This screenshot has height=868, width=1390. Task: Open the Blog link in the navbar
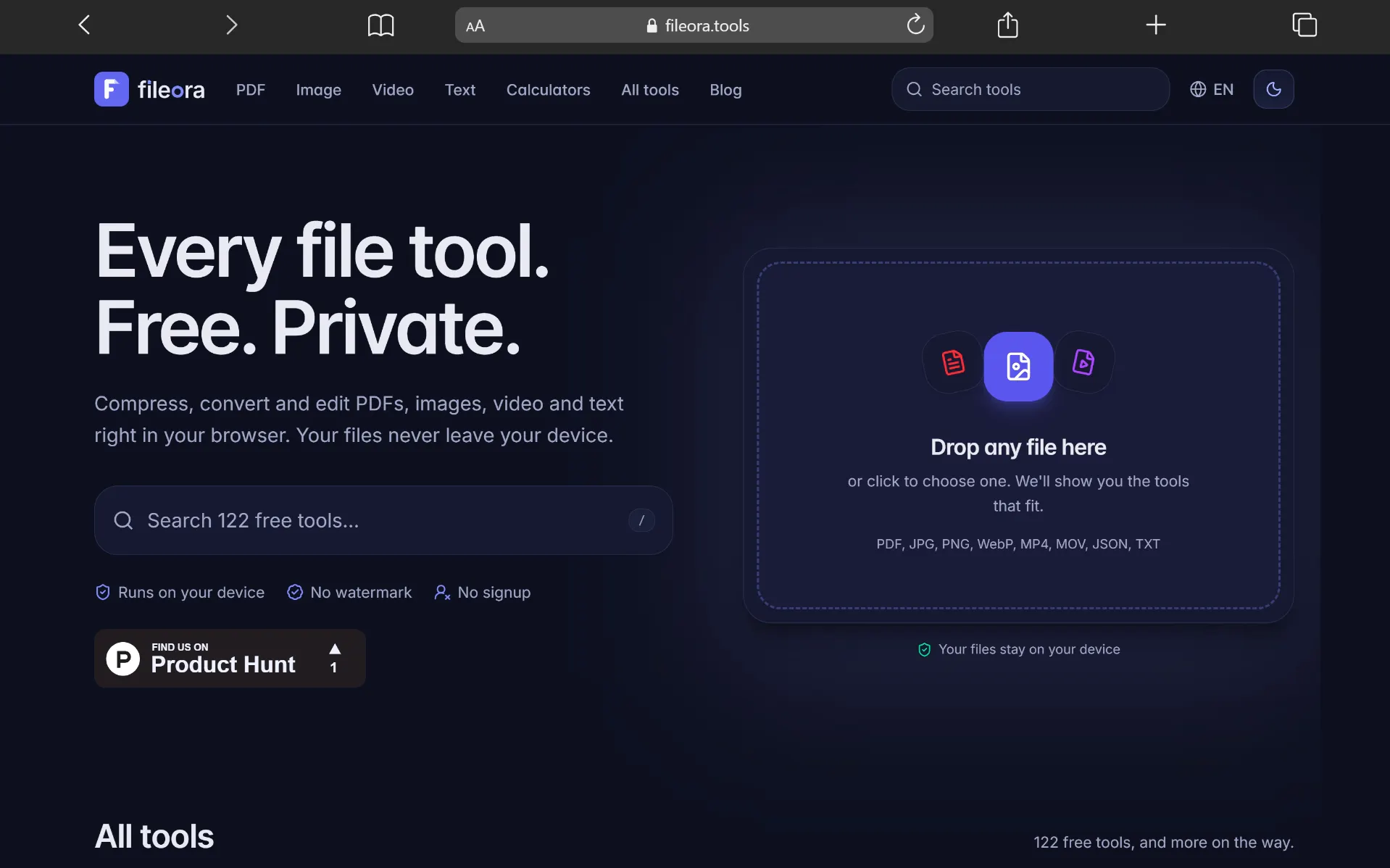(x=725, y=90)
